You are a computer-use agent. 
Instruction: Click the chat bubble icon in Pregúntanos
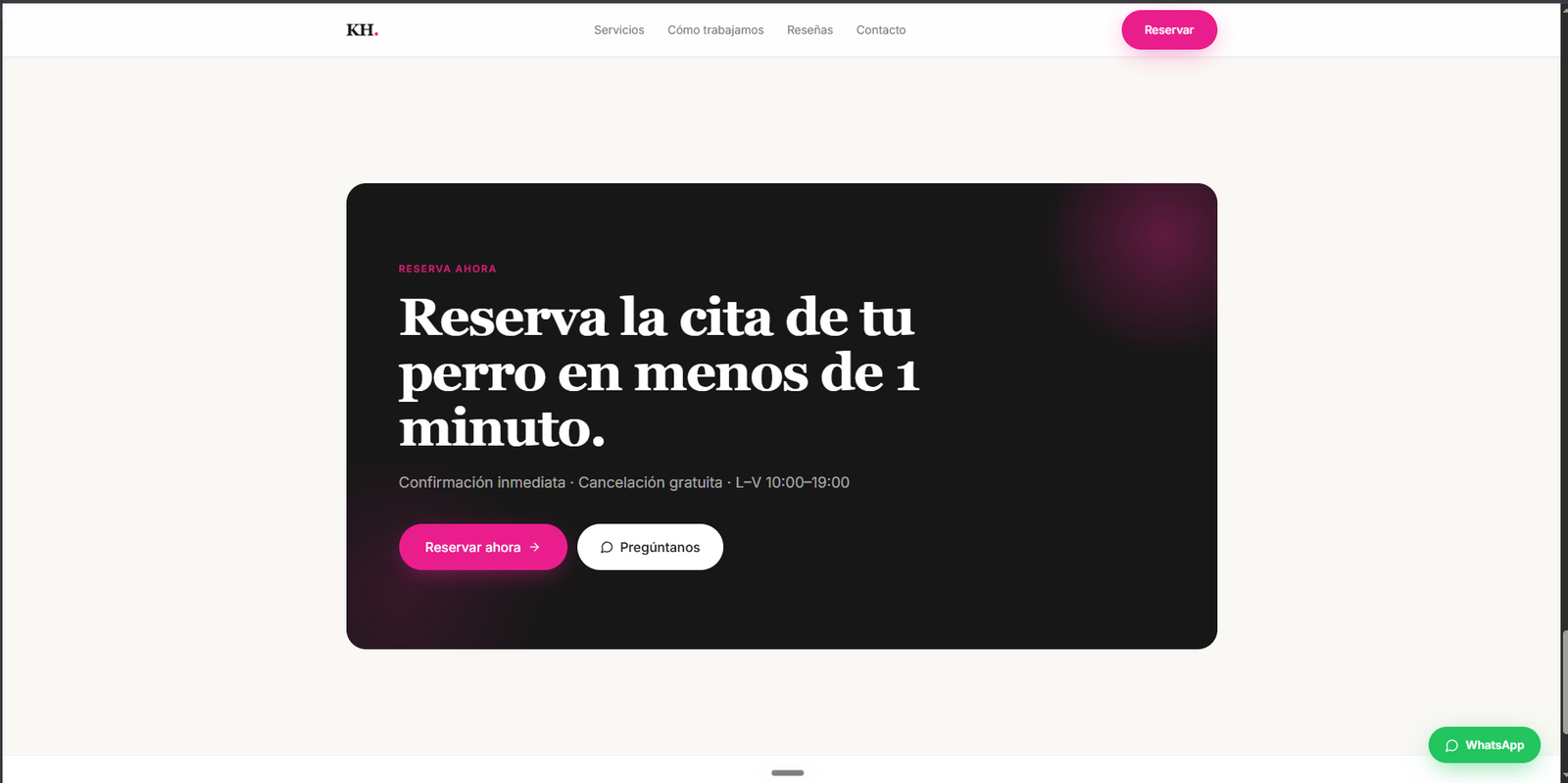(607, 548)
